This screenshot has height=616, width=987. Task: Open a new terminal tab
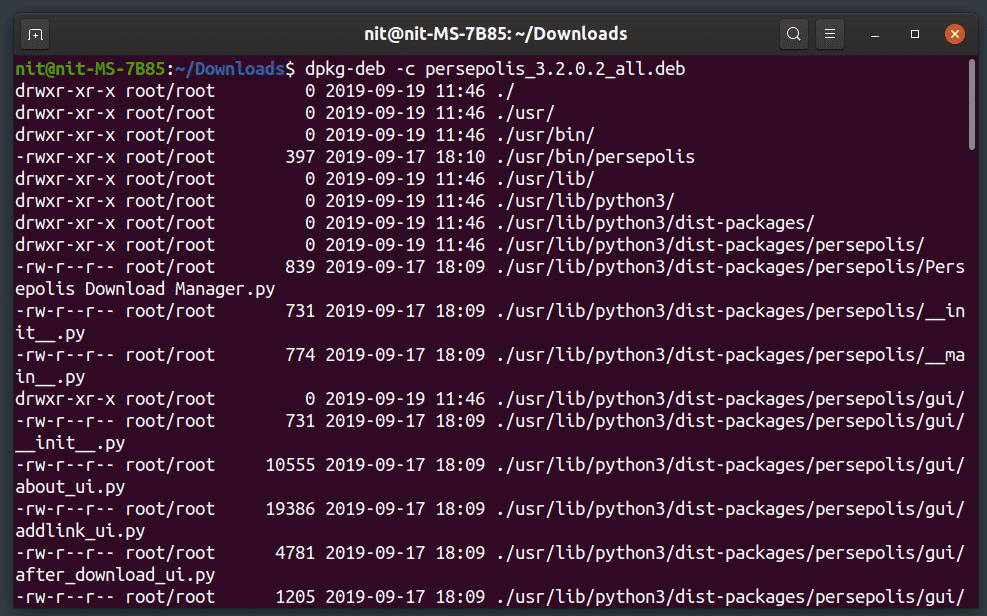(35, 34)
